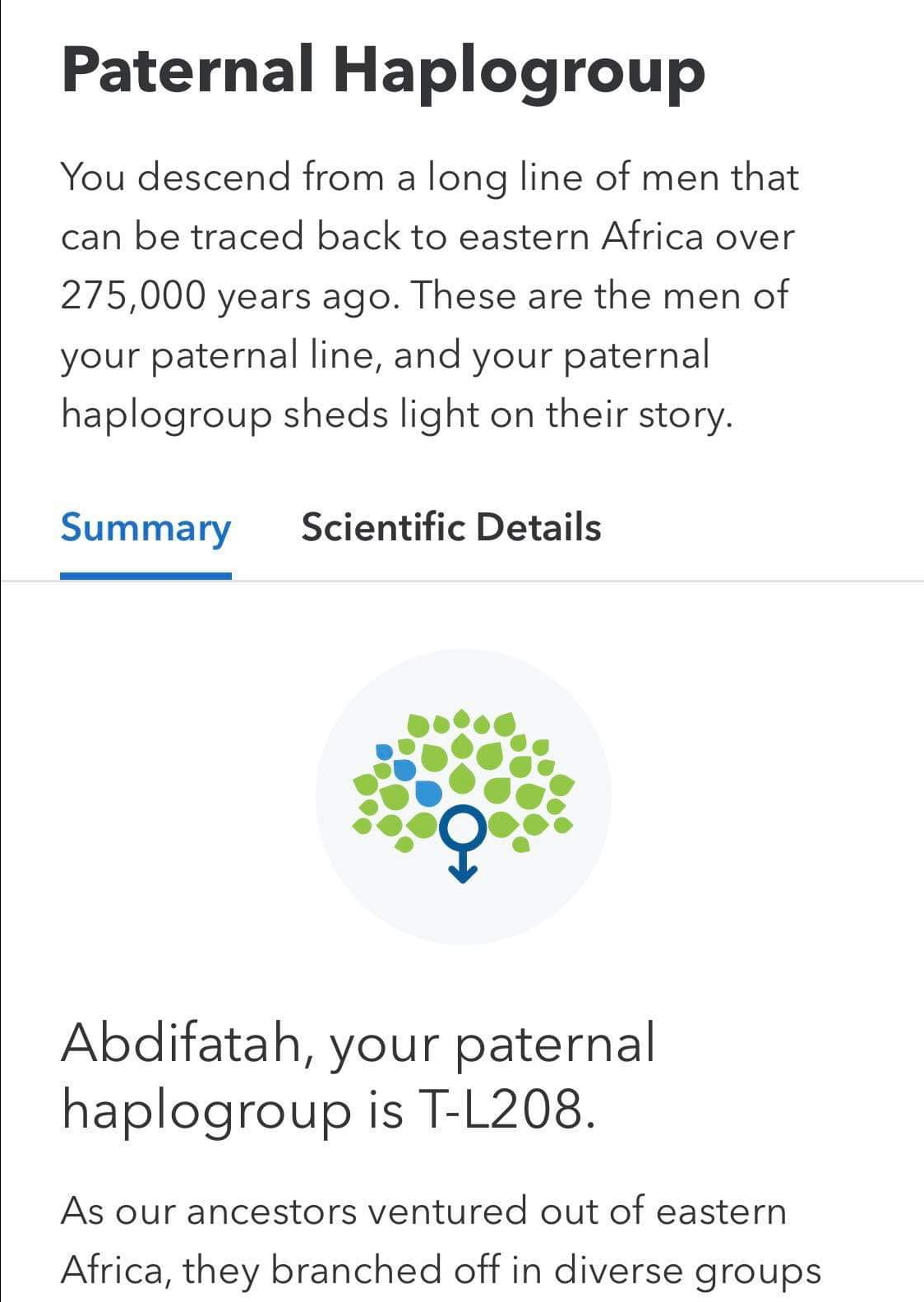Click the "275,000 years ago" text
This screenshot has width=924, height=1302.
pos(229,295)
